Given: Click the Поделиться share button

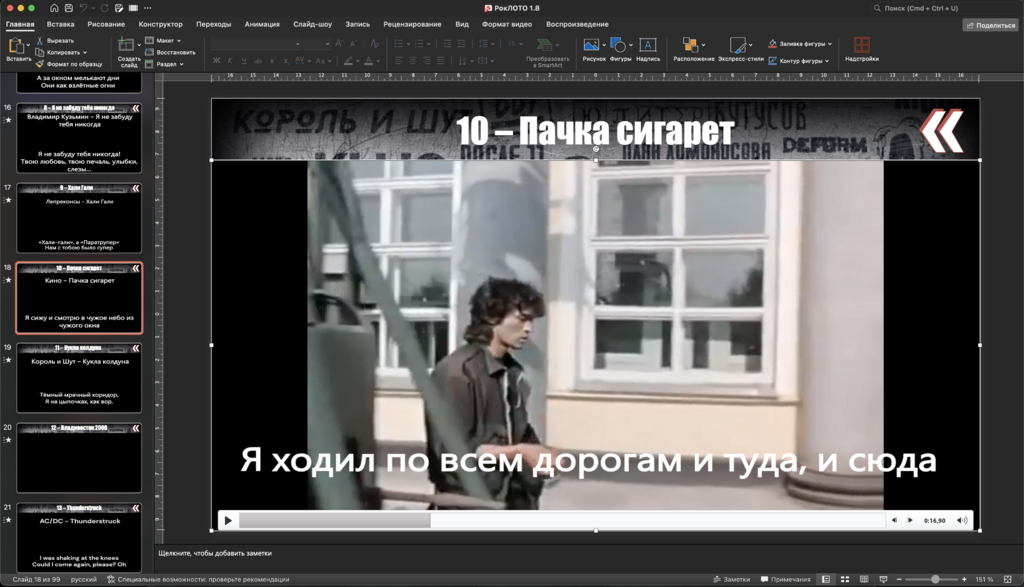Looking at the screenshot, I should pyautogui.click(x=991, y=25).
